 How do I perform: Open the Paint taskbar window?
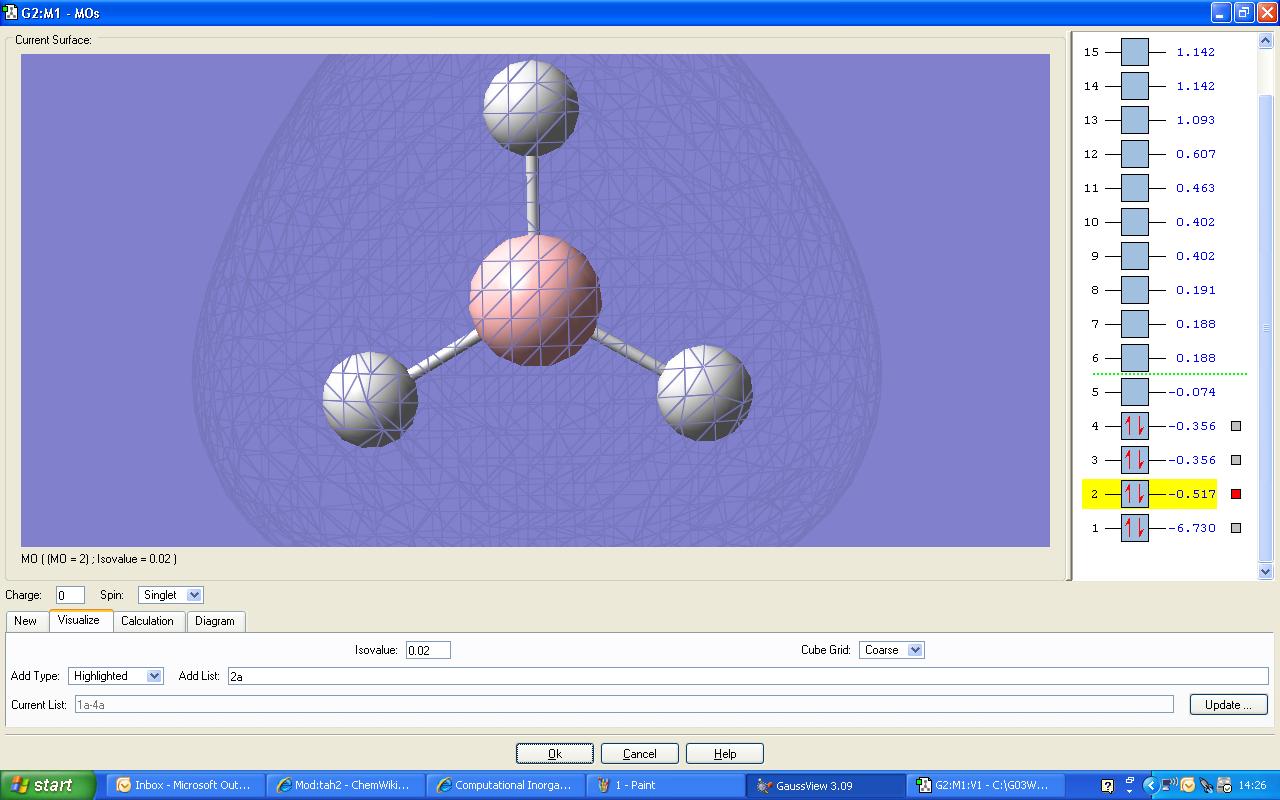665,785
